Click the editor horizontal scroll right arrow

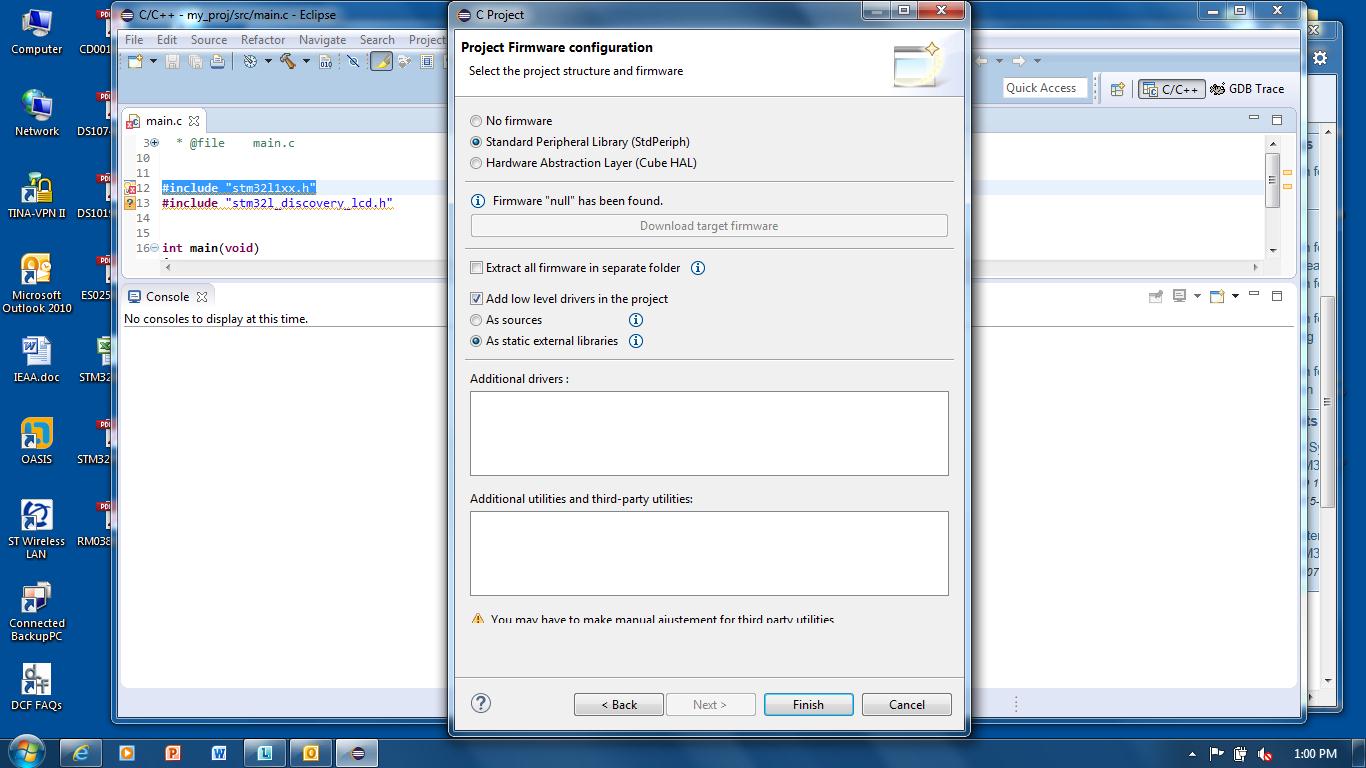coord(1256,267)
